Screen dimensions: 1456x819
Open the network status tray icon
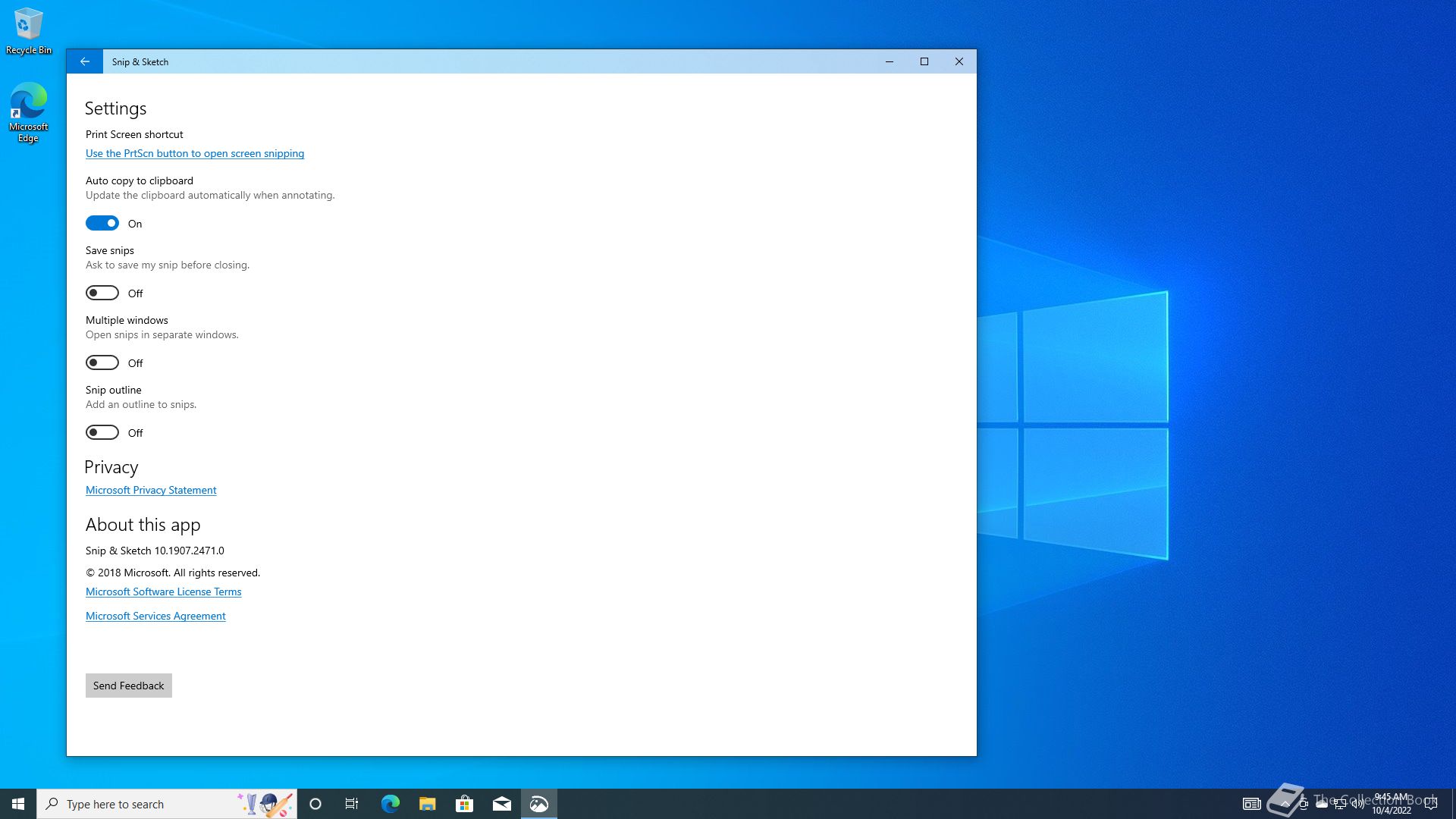[1340, 804]
